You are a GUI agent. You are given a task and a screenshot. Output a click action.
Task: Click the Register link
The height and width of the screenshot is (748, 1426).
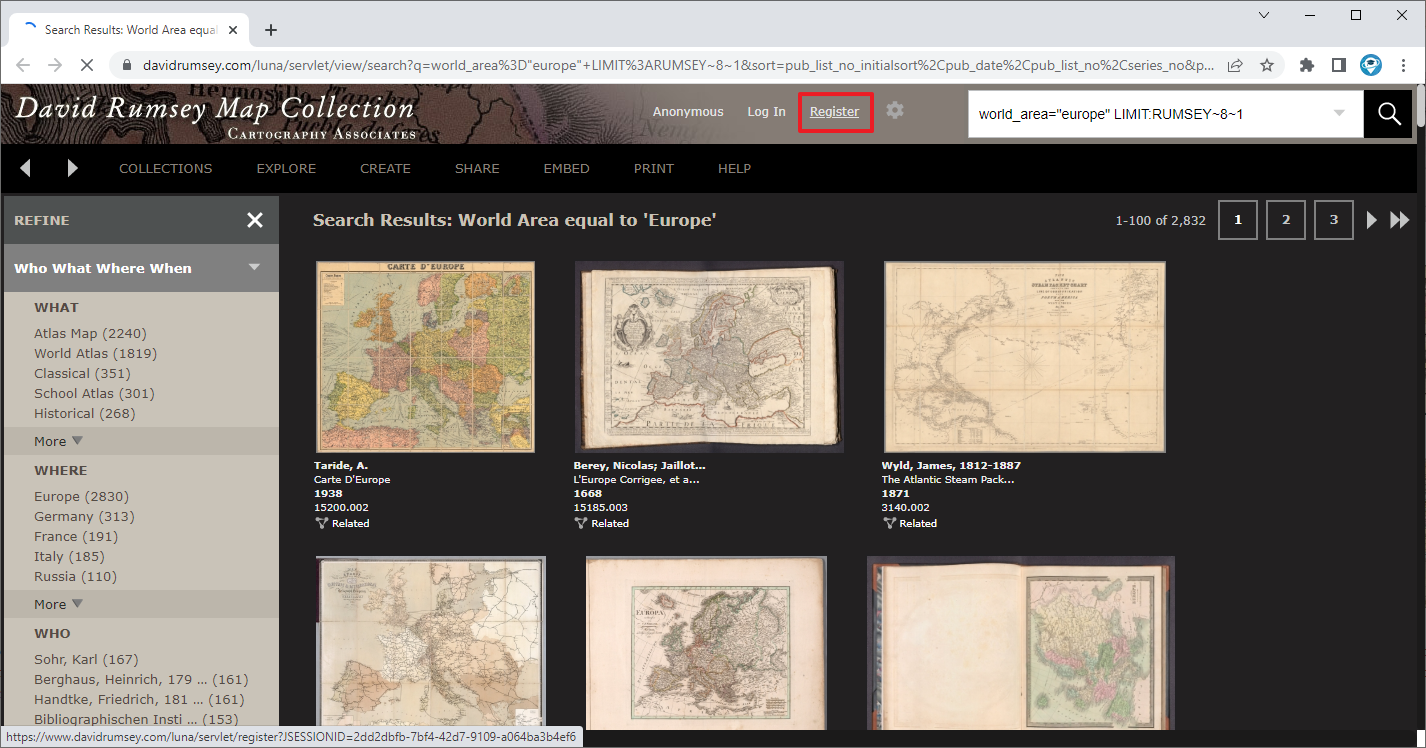(835, 111)
